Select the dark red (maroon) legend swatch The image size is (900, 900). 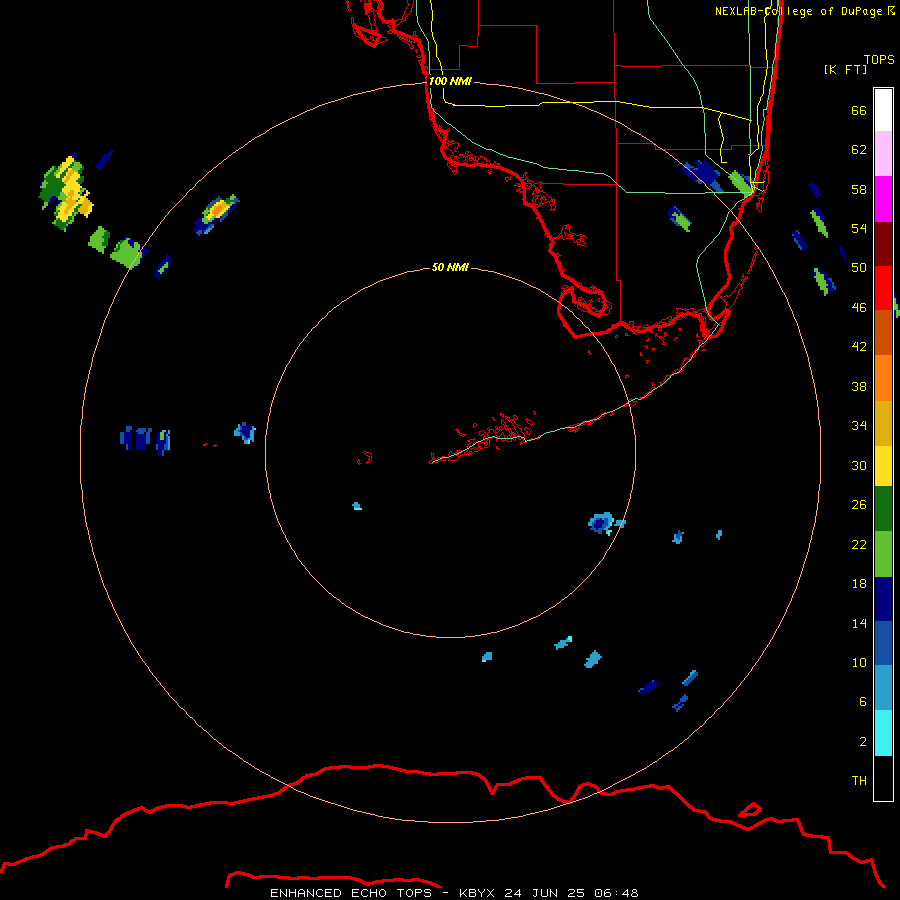[x=883, y=243]
